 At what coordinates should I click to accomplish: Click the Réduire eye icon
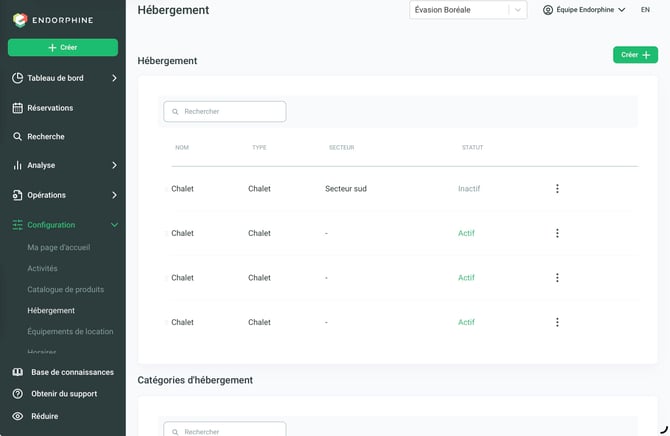18,416
